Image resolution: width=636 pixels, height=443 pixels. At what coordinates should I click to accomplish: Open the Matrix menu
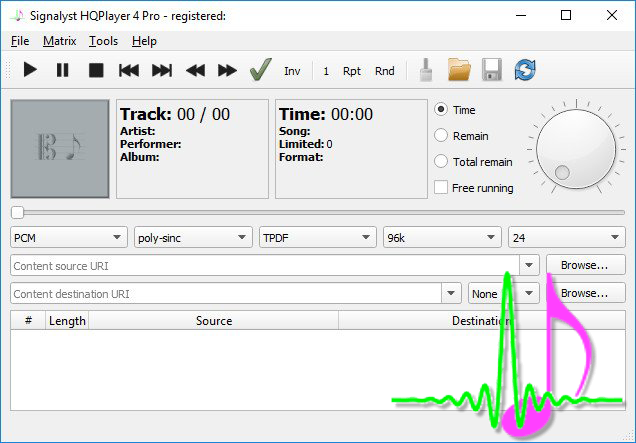(x=60, y=41)
